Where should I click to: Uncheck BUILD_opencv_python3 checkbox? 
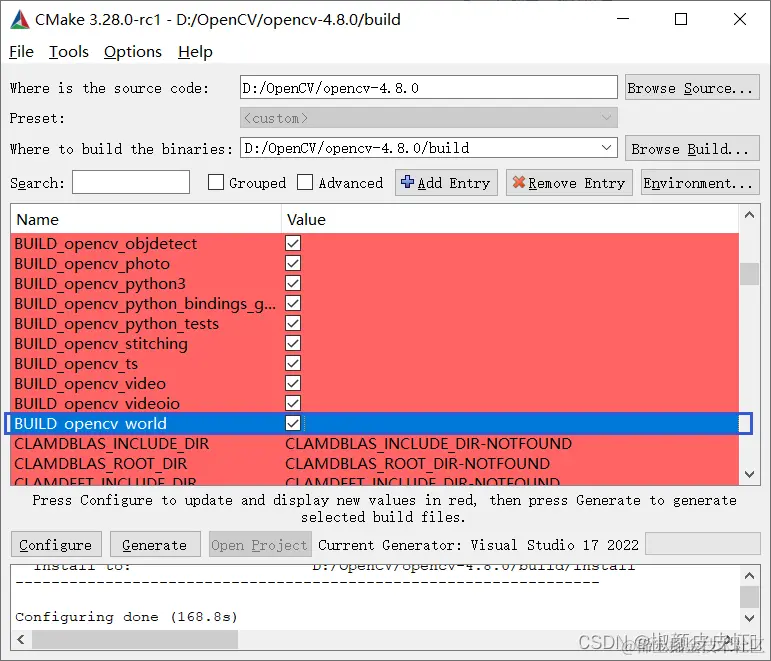tap(293, 284)
